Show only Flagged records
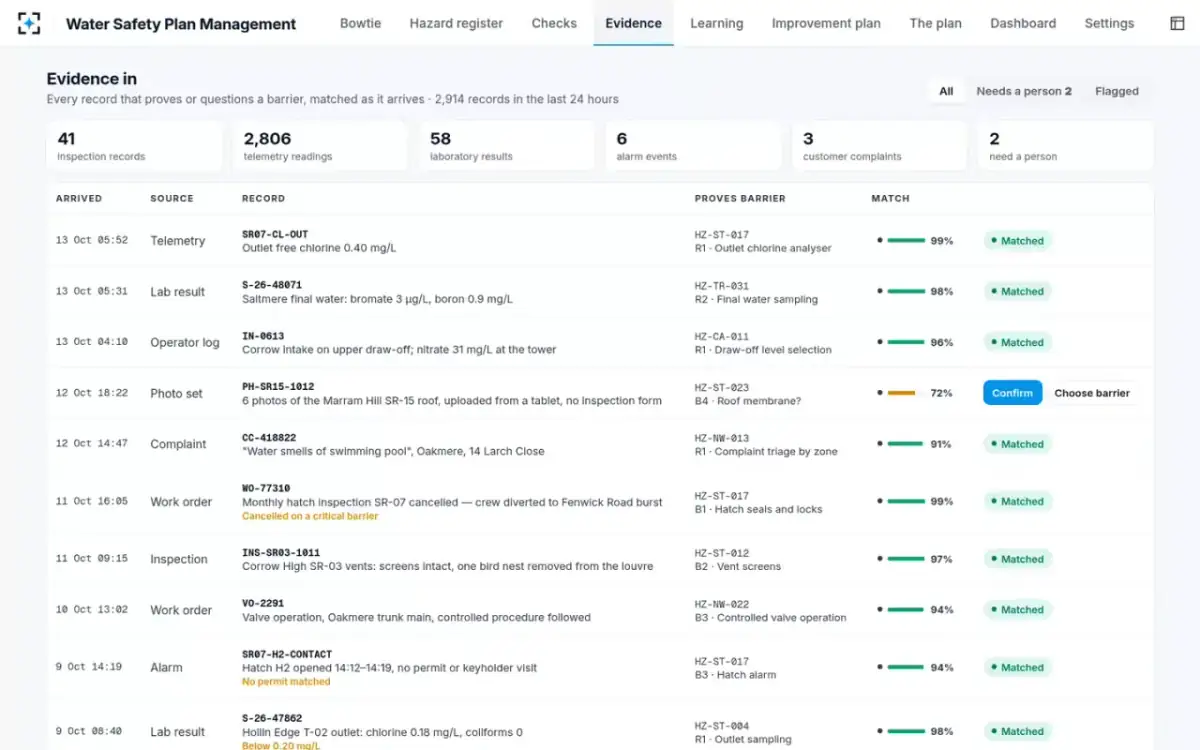1200x750 pixels. (1117, 91)
